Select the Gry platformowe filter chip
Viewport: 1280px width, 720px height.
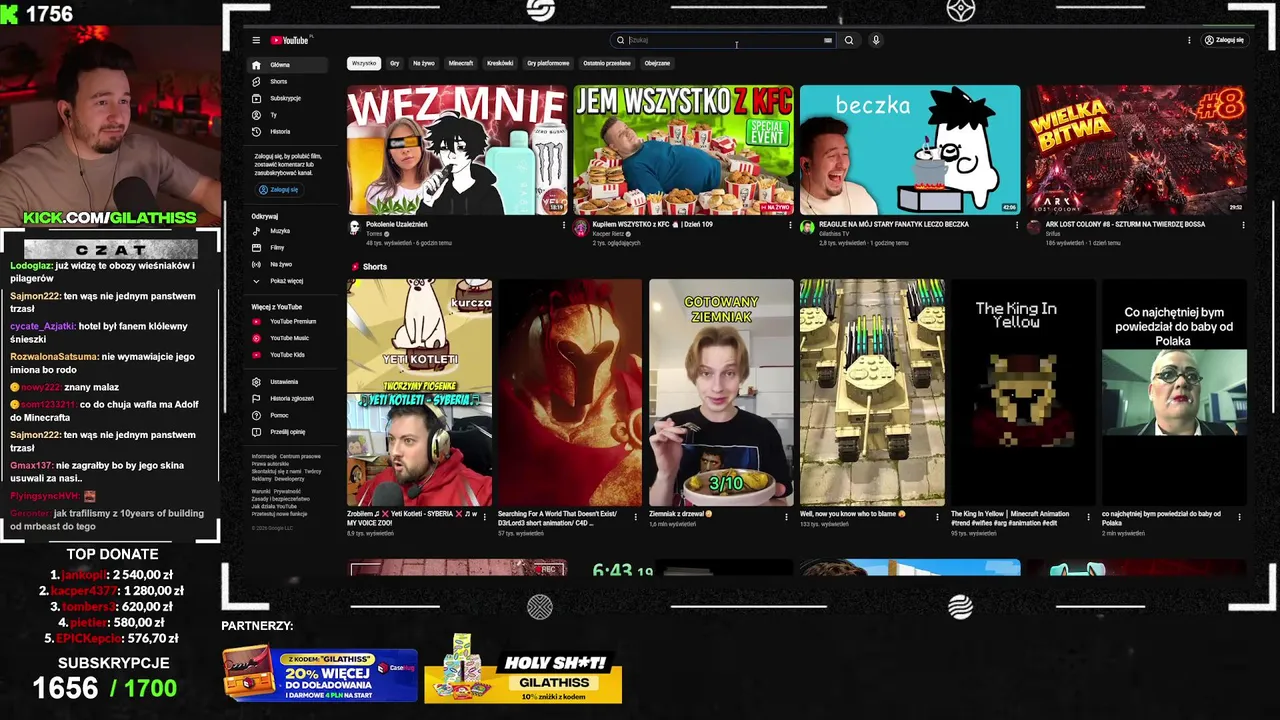pos(548,63)
